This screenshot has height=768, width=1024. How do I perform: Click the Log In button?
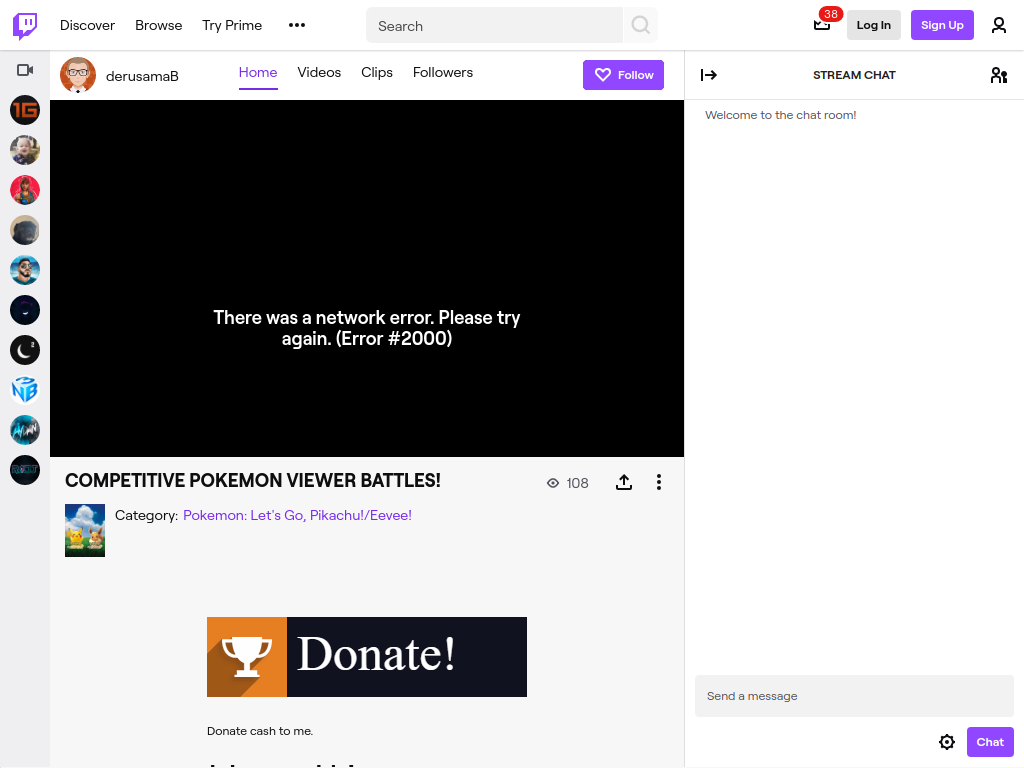tap(873, 25)
